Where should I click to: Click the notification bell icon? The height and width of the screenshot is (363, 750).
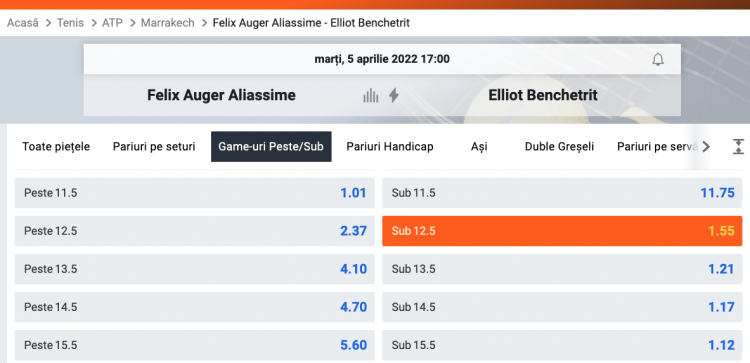[x=658, y=60]
